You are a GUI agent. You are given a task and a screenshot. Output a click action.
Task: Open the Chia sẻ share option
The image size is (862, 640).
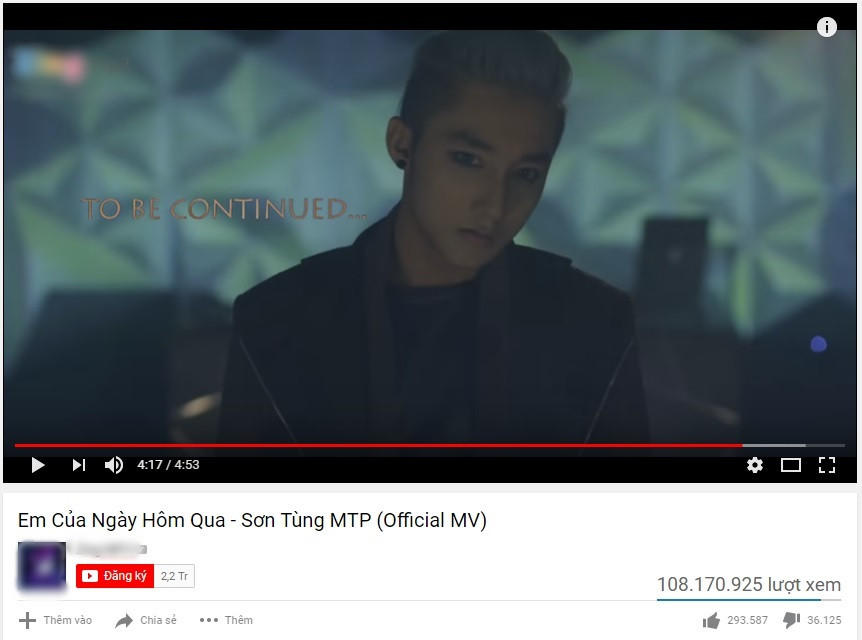(x=146, y=620)
